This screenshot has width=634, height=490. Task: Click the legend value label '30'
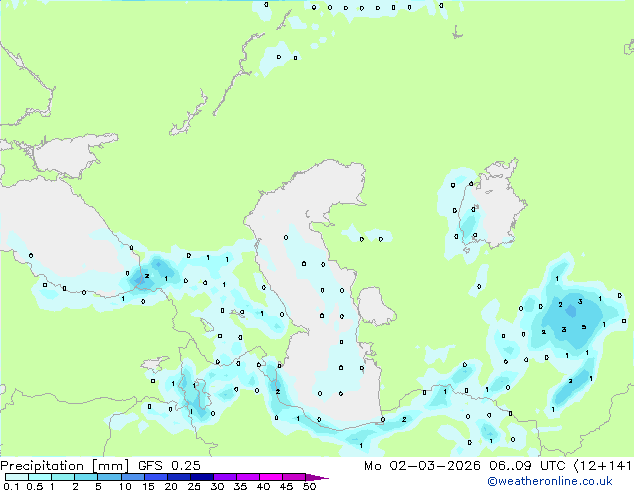(217, 486)
